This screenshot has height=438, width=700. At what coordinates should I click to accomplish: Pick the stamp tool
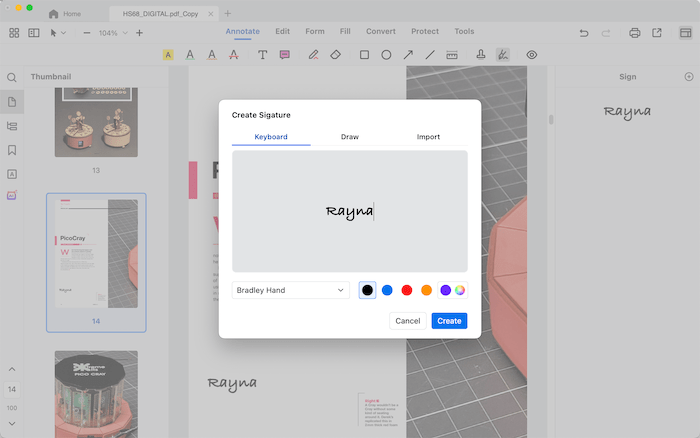481,55
